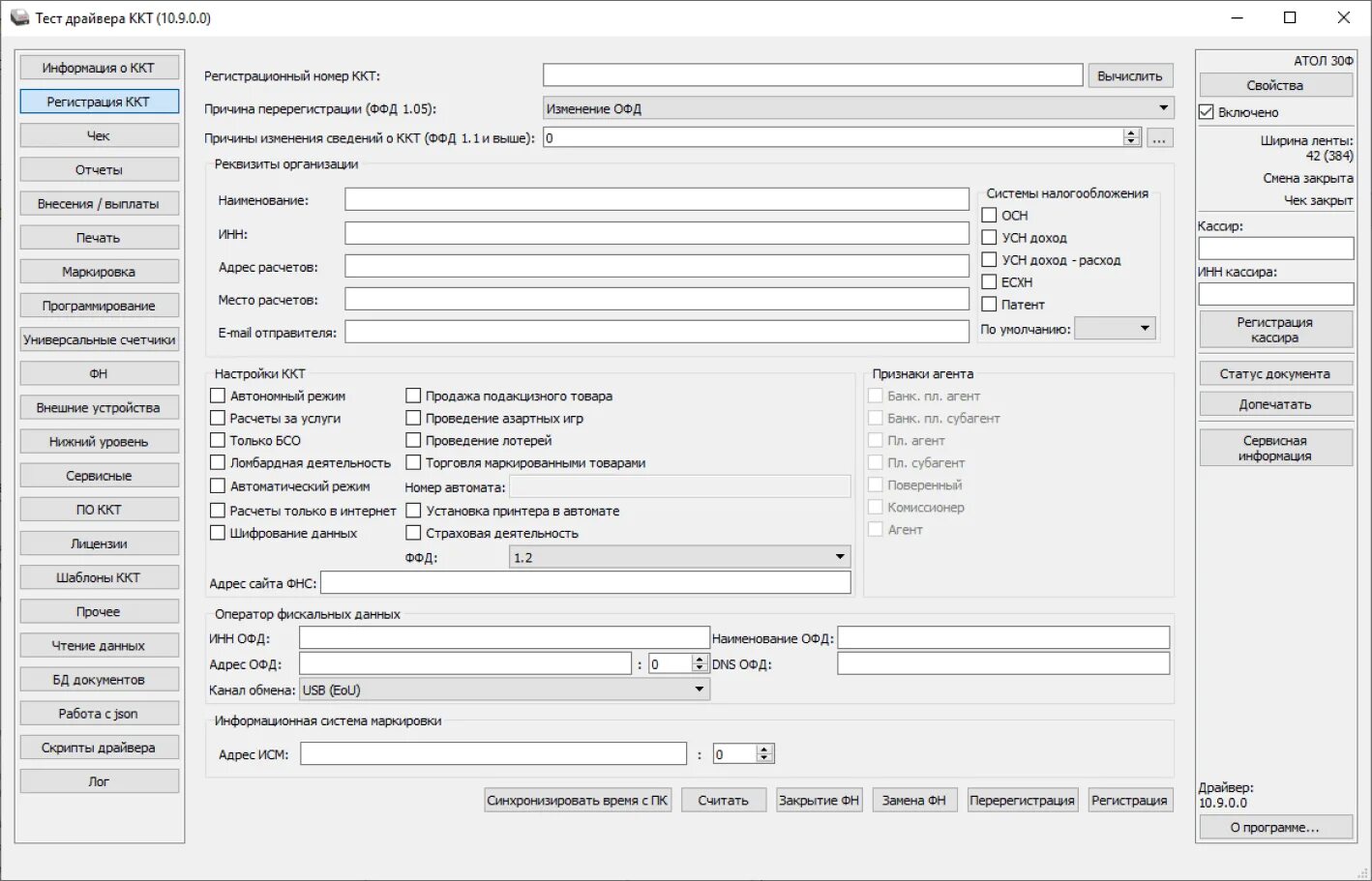
Task: Click the Допечатать button
Action: (1275, 404)
